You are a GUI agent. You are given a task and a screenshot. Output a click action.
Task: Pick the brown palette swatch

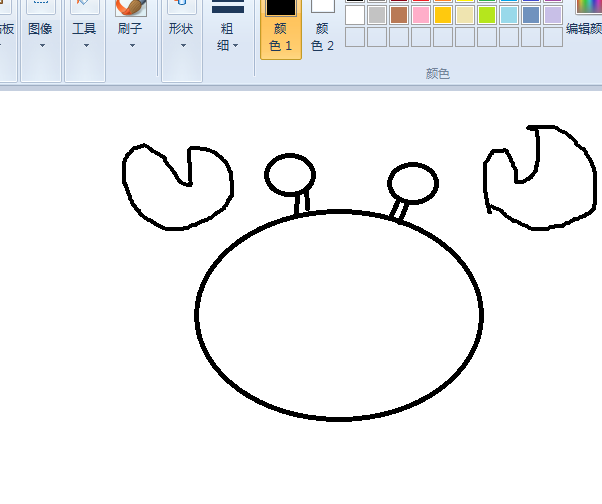tap(399, 15)
